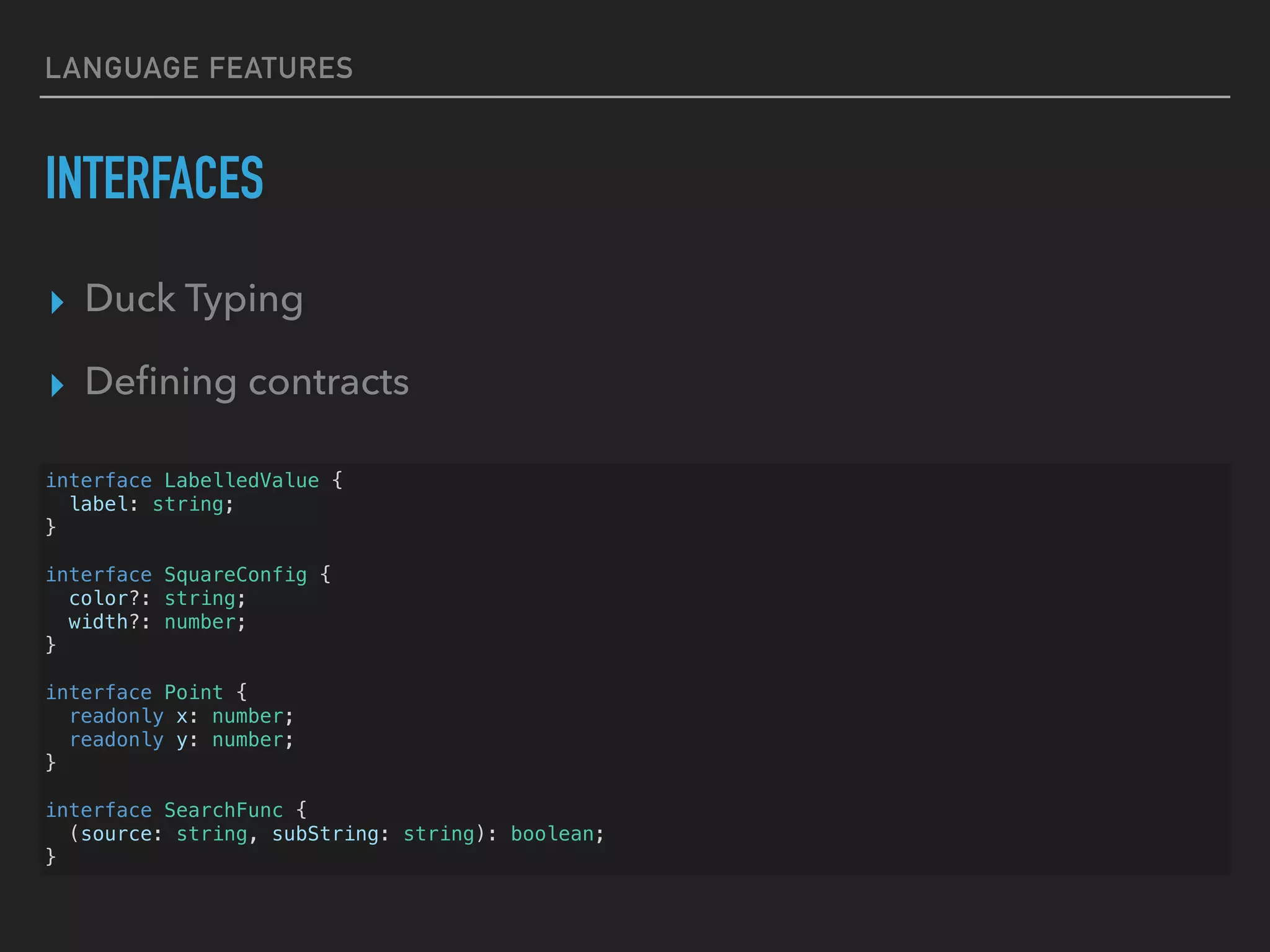Click the 'readonly x: number;' code line

(x=182, y=716)
